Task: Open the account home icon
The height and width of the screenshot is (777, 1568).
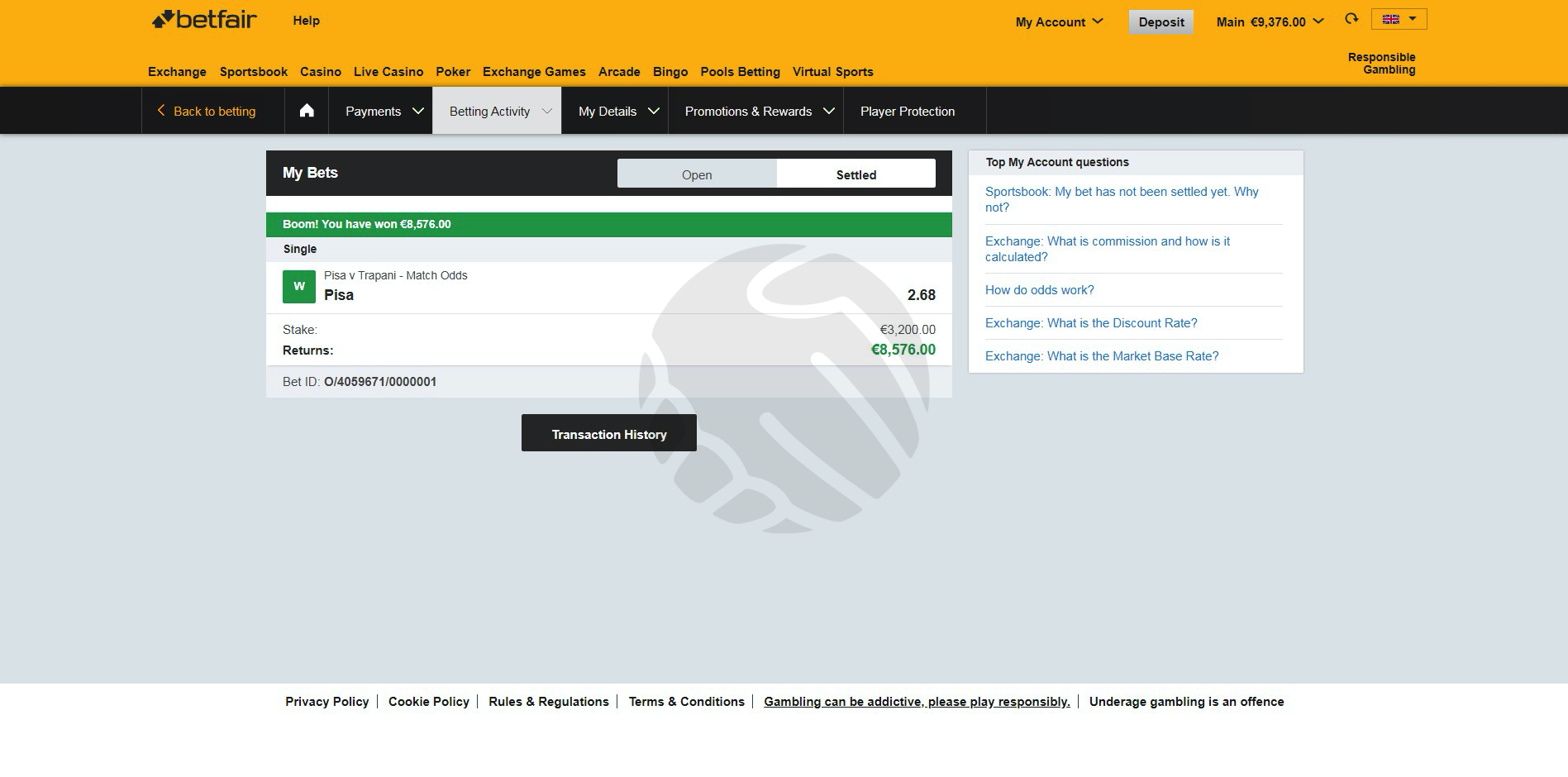Action: pos(307,111)
